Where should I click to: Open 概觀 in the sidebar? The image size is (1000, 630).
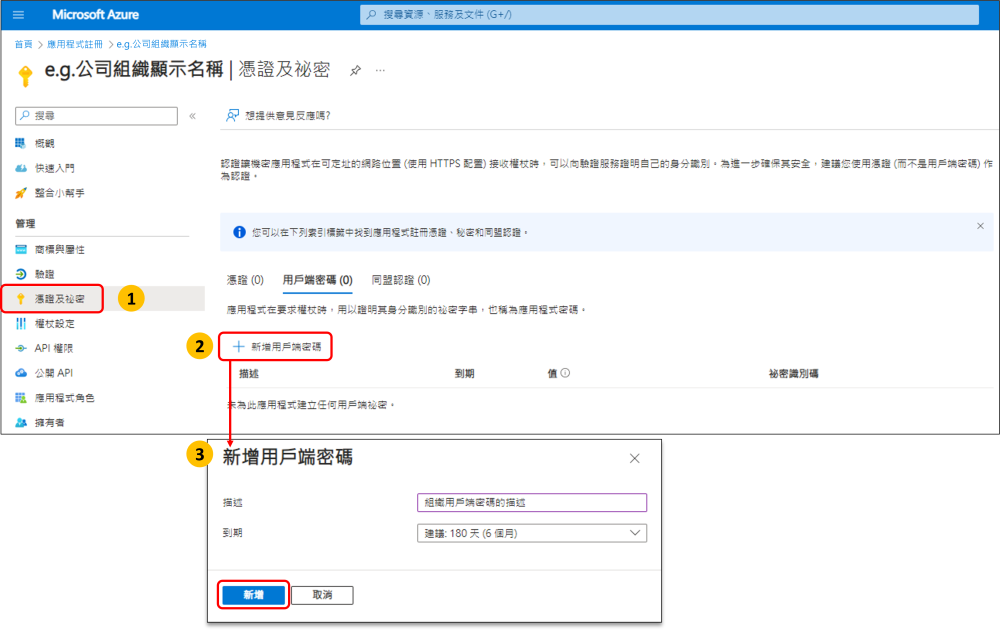click(44, 143)
